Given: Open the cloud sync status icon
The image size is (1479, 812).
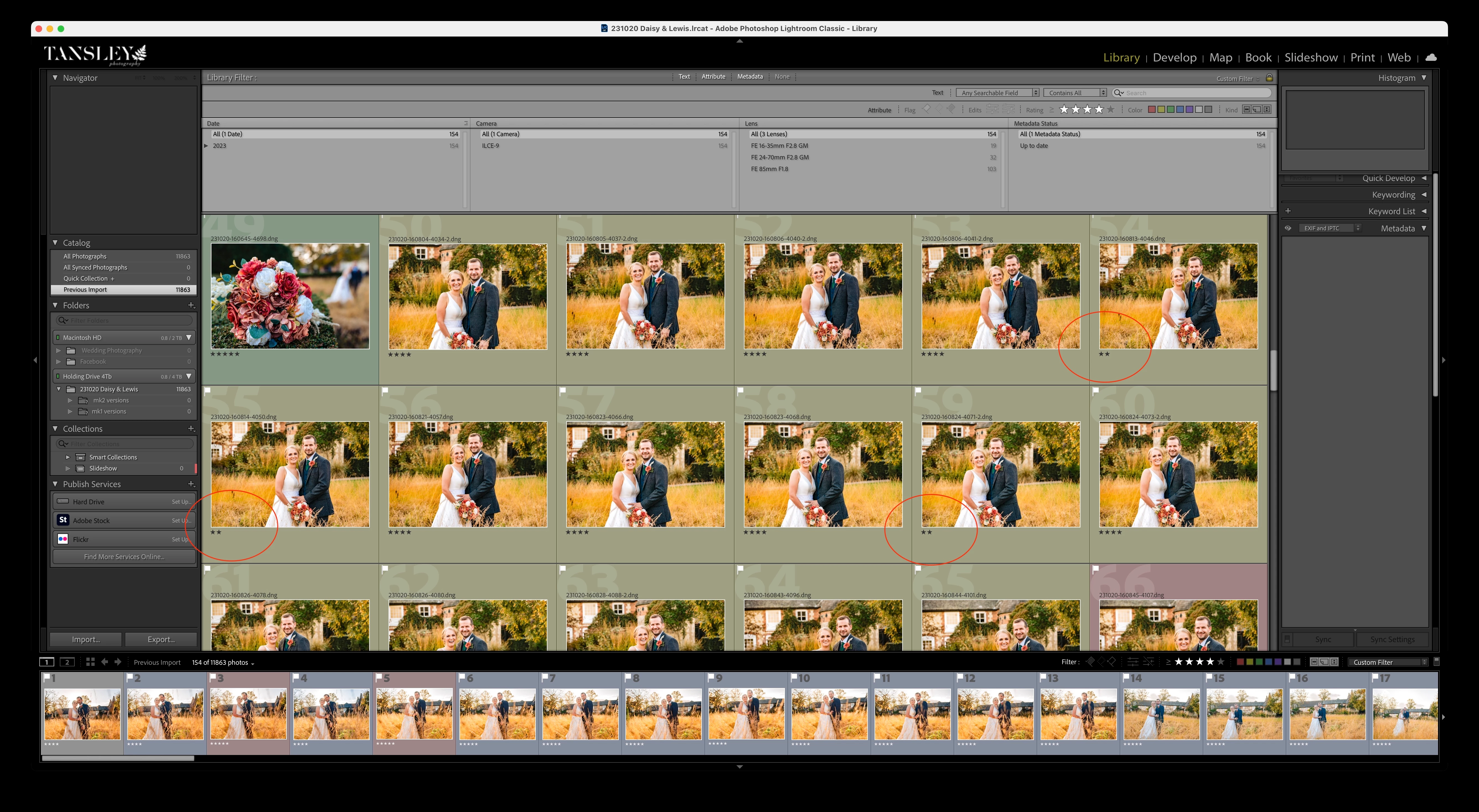Looking at the screenshot, I should [x=1431, y=57].
